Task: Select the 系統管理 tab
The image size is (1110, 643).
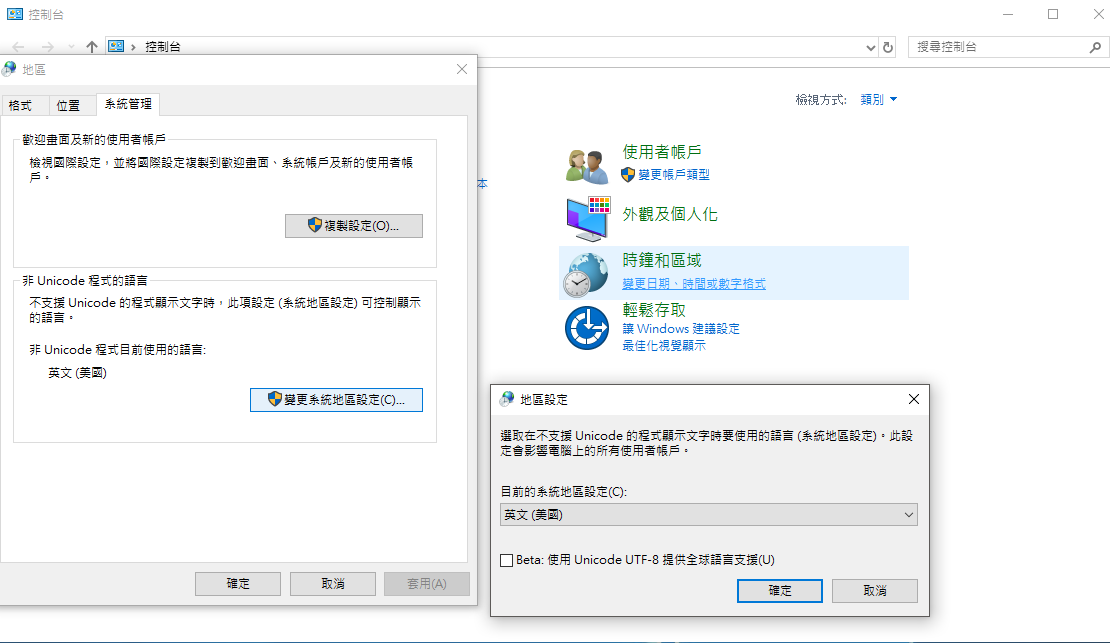Action: [128, 104]
